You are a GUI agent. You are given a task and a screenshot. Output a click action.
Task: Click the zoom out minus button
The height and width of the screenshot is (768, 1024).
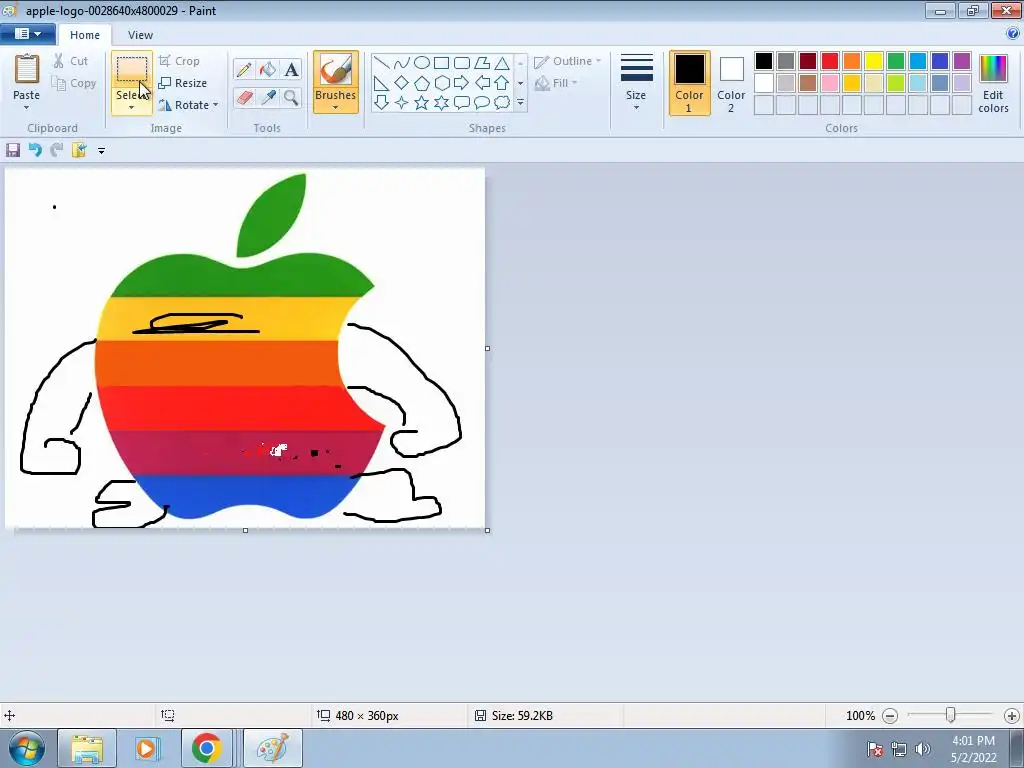point(889,716)
